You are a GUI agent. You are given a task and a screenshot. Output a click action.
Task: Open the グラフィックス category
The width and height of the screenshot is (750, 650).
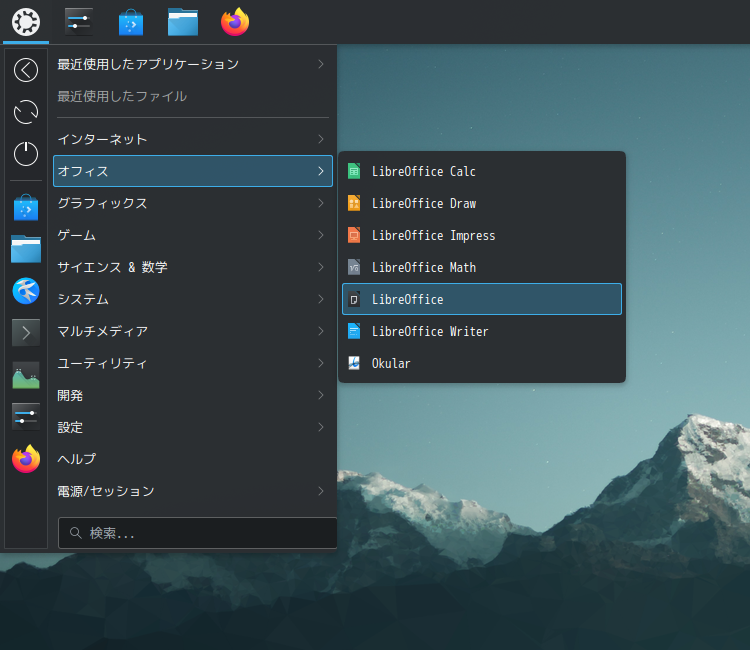coord(193,203)
